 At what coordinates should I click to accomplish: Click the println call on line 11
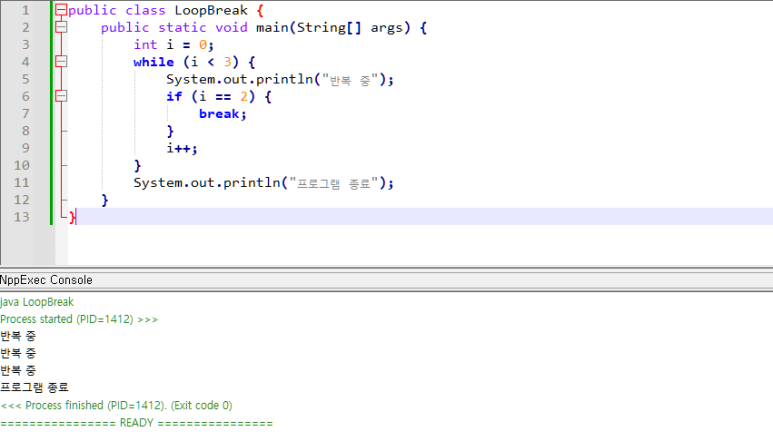tap(264, 183)
